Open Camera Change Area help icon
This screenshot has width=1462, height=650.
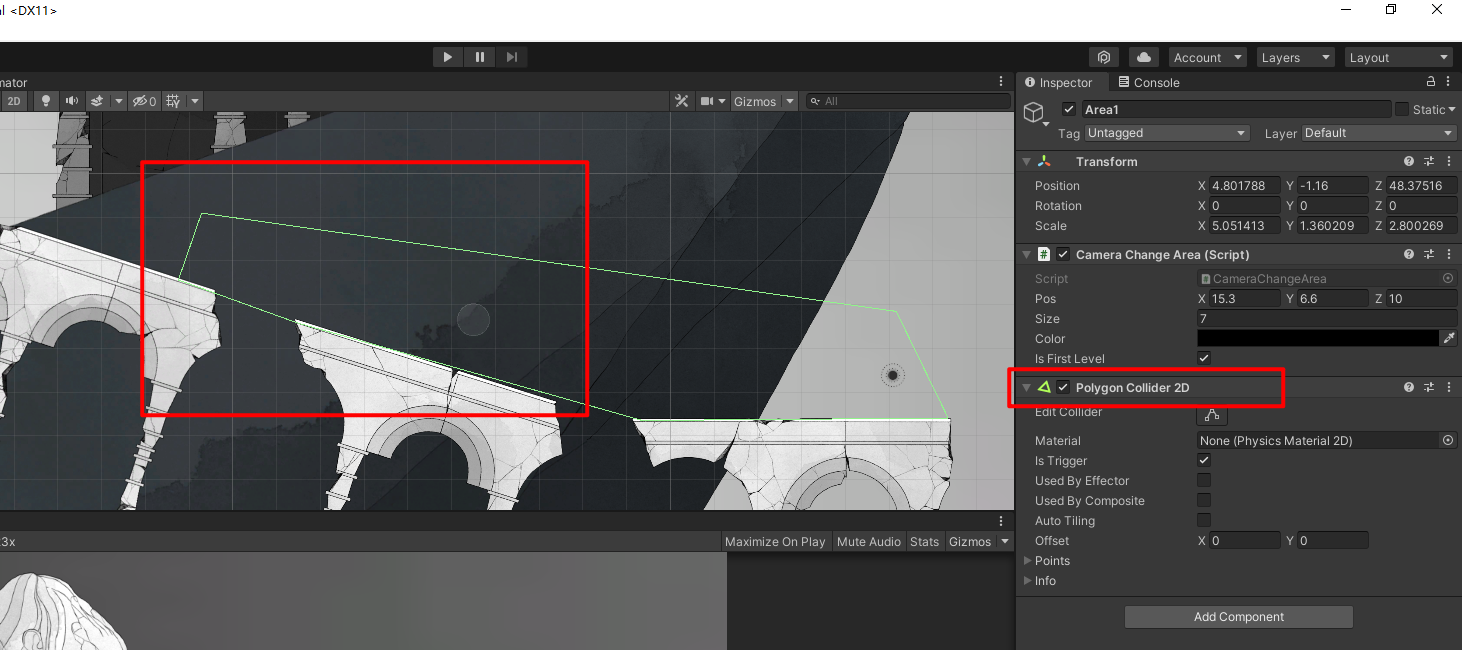point(1409,255)
